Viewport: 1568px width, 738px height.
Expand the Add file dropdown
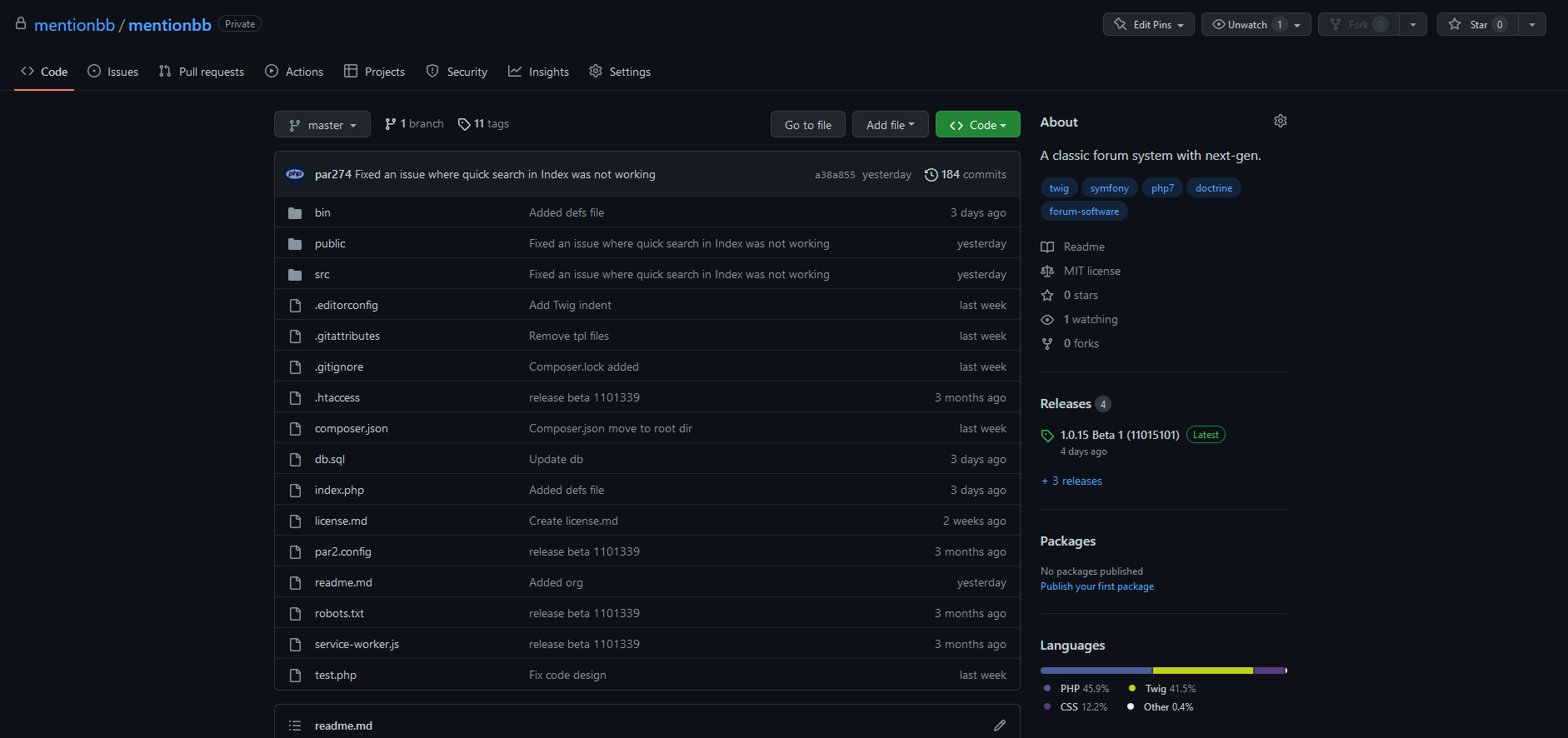[890, 124]
